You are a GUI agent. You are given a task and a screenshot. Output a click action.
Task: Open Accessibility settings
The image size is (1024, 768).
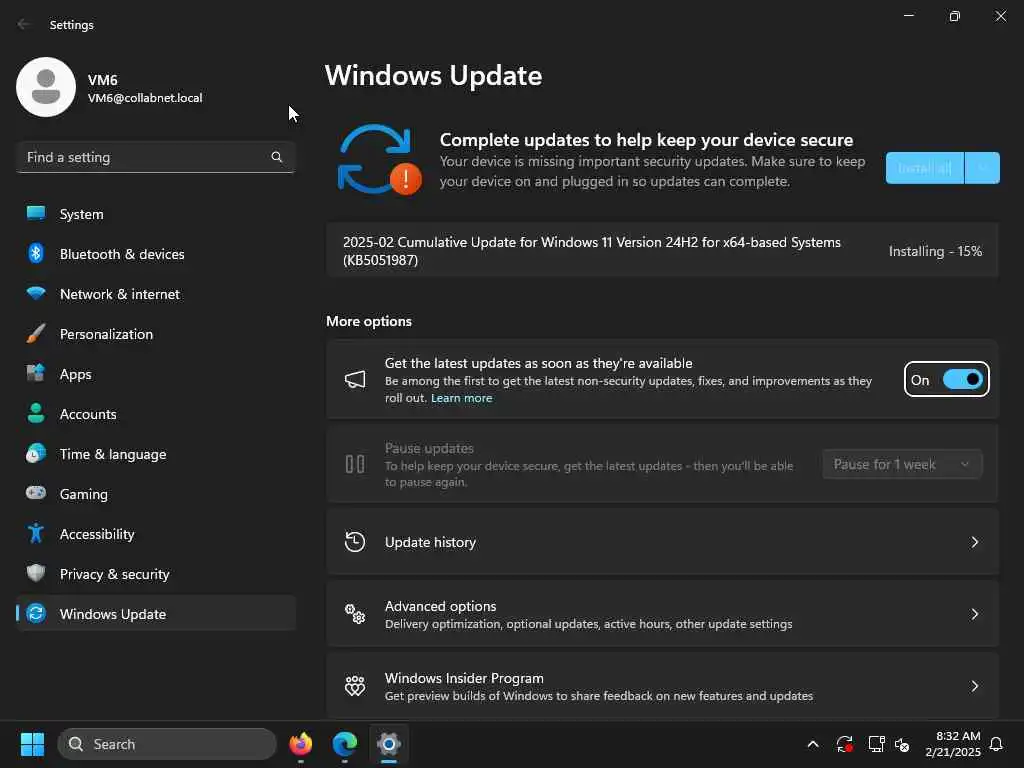pos(155,534)
